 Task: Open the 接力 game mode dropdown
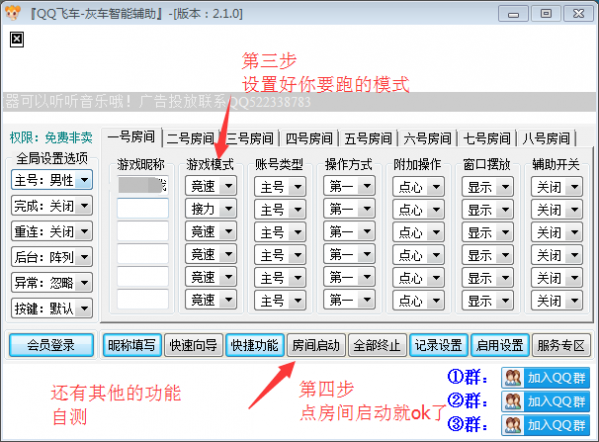point(211,209)
